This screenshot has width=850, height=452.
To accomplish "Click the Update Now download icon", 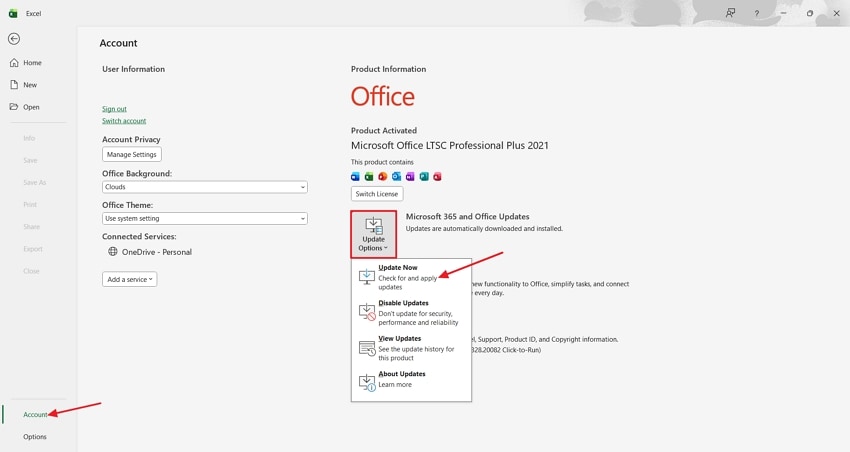I will [x=366, y=276].
